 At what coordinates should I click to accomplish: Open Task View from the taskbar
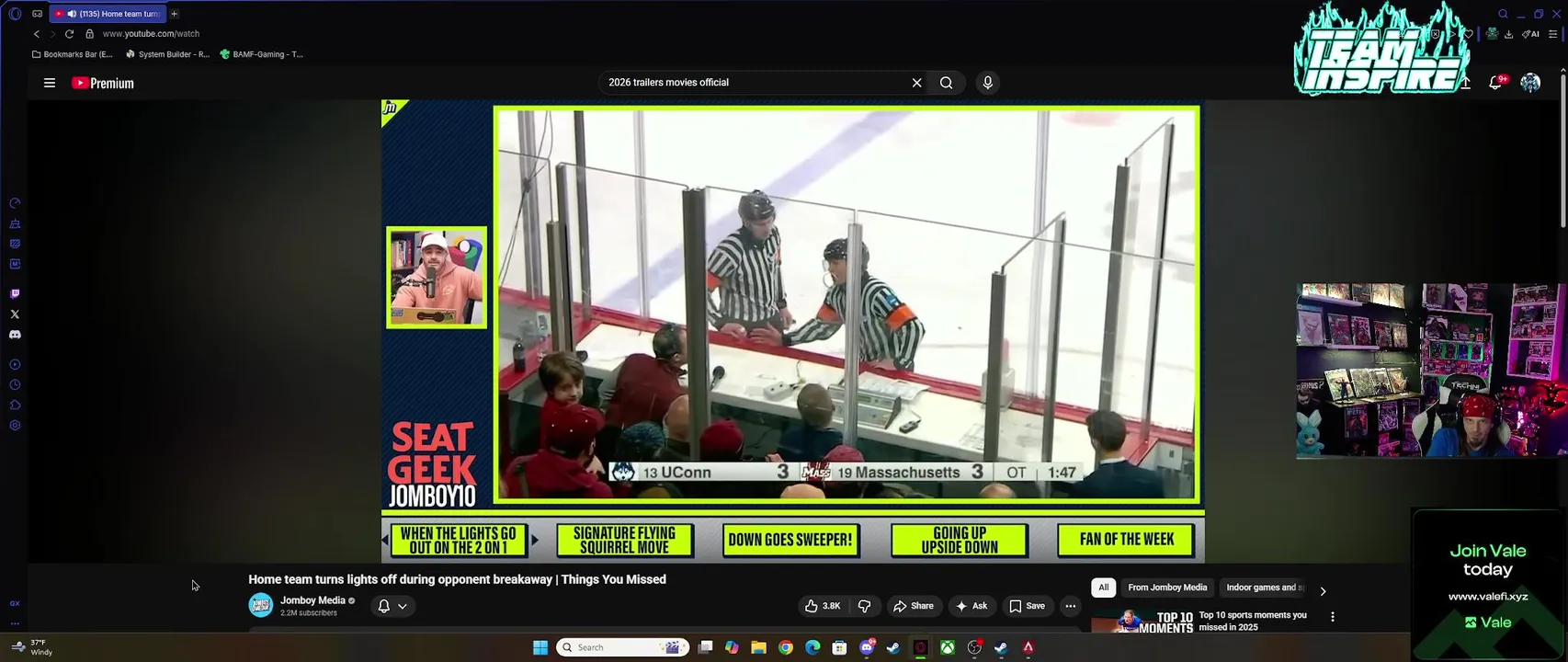705,647
